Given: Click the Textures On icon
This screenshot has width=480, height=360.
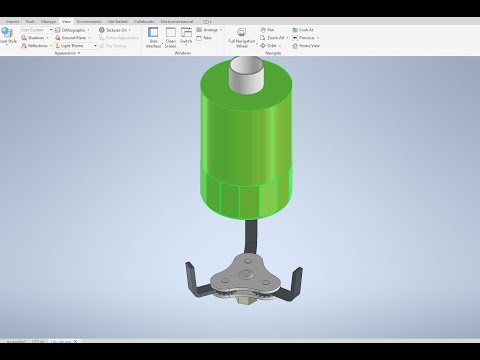Looking at the screenshot, I should click(x=102, y=30).
